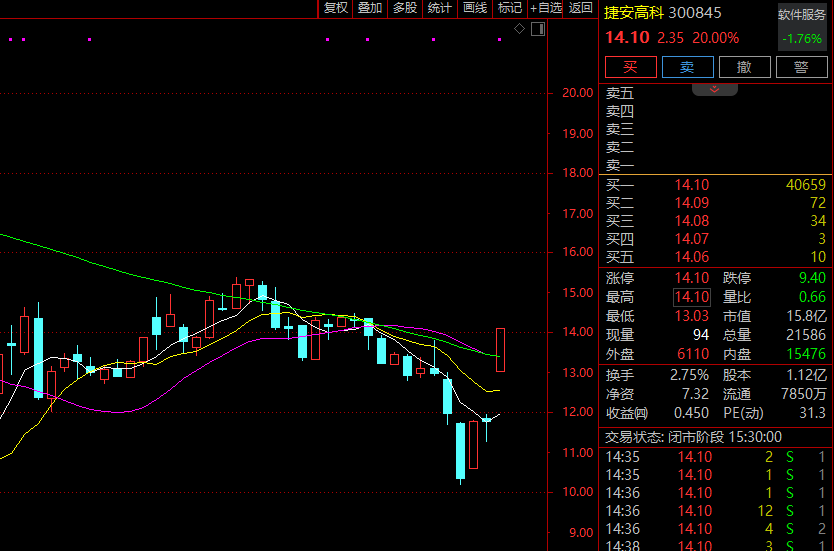The width and height of the screenshot is (834, 551).
Task: Click 返回 to go back
Action: 581,8
